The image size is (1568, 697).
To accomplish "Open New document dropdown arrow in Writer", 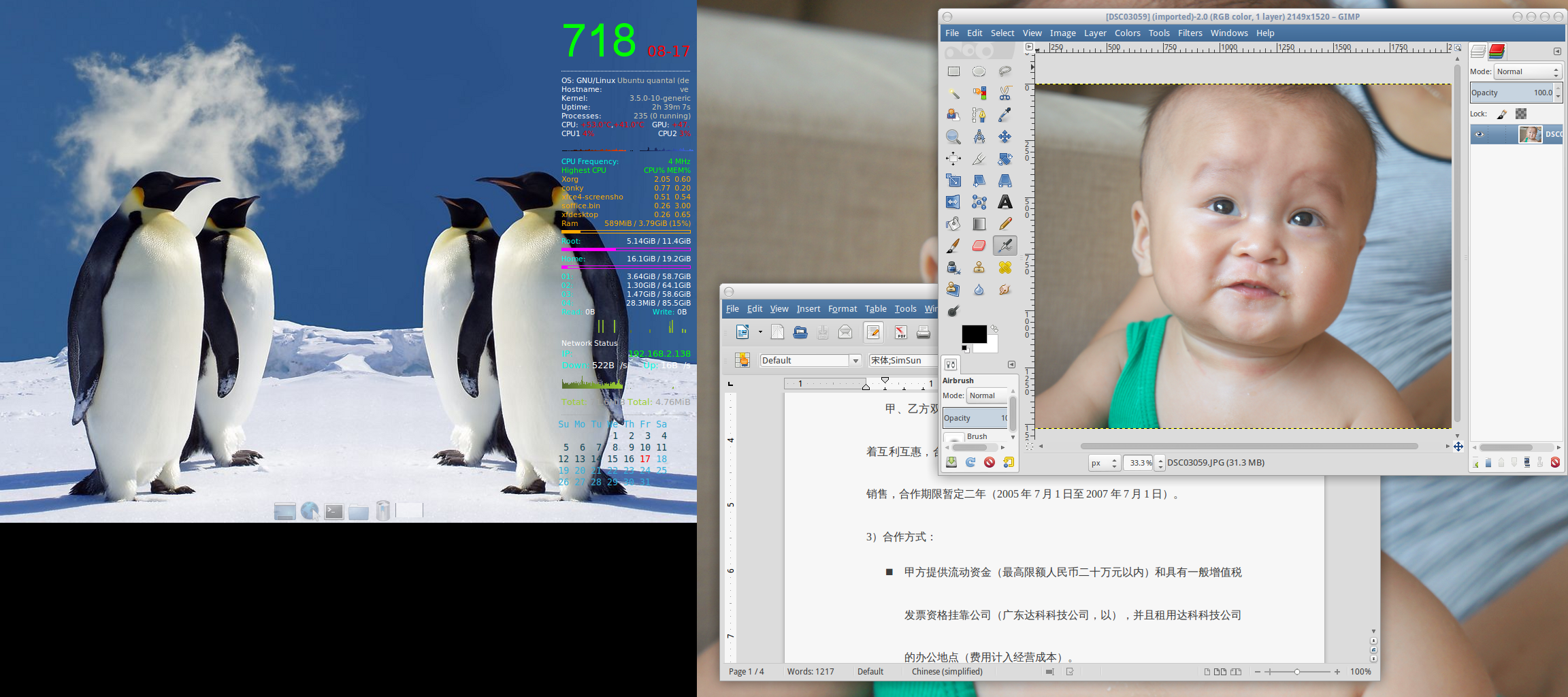I will 760,332.
